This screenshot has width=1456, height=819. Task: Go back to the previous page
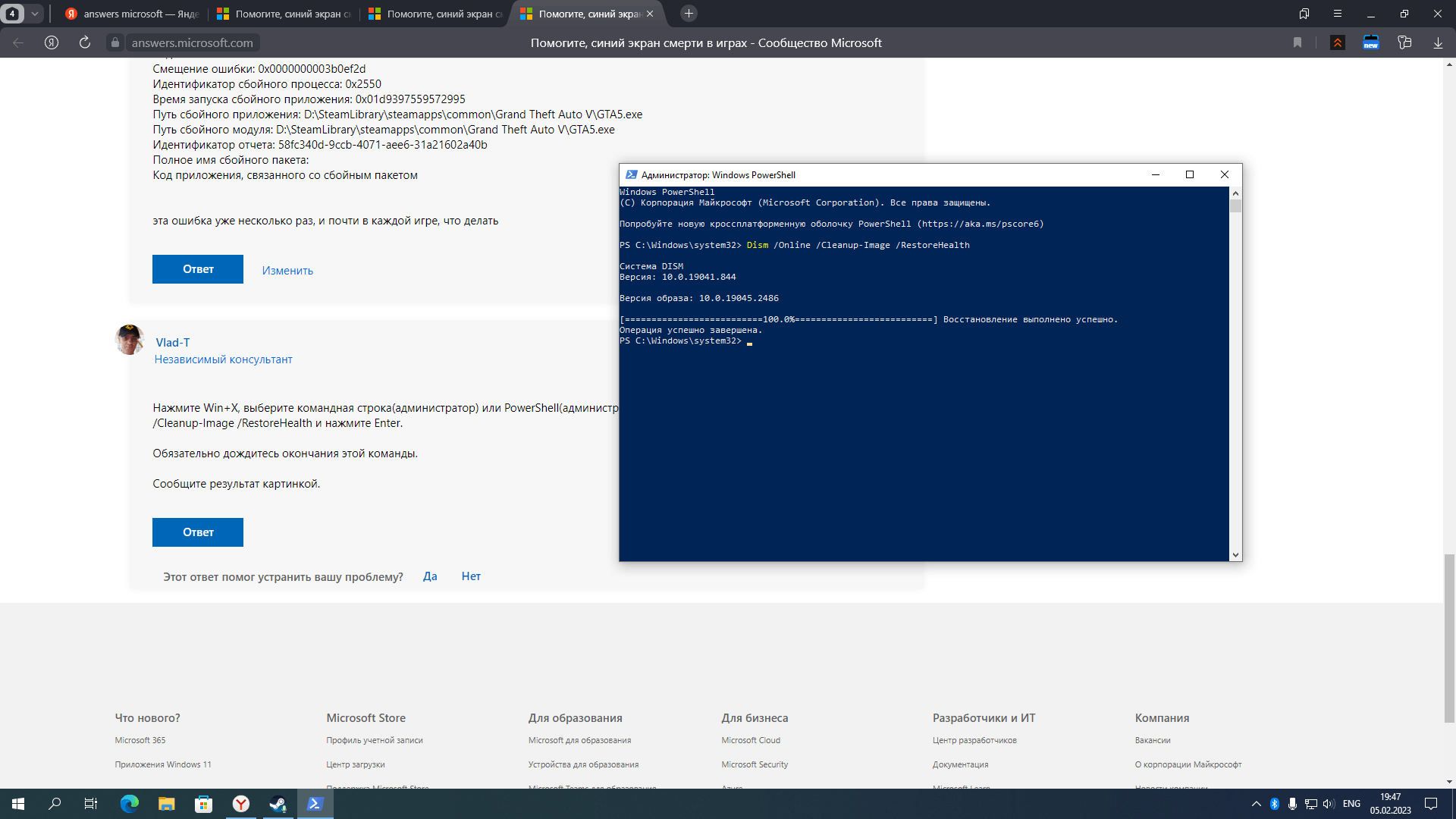[x=18, y=42]
